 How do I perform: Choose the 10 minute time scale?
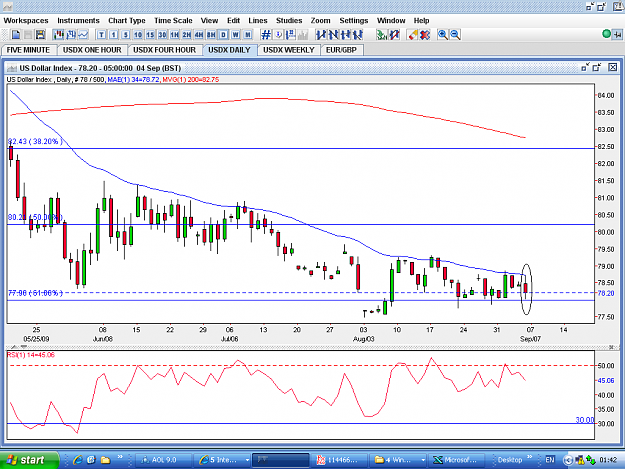coord(138,35)
